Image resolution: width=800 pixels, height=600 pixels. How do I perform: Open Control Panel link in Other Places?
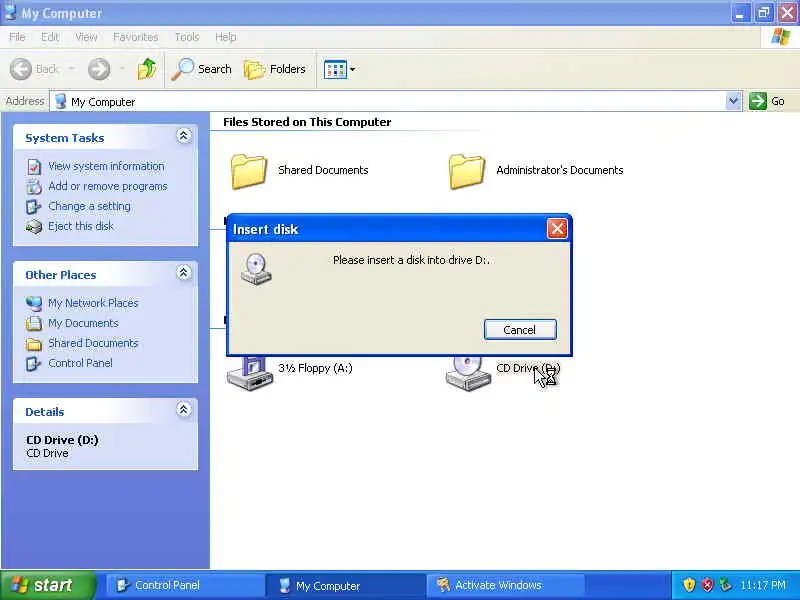coord(80,363)
